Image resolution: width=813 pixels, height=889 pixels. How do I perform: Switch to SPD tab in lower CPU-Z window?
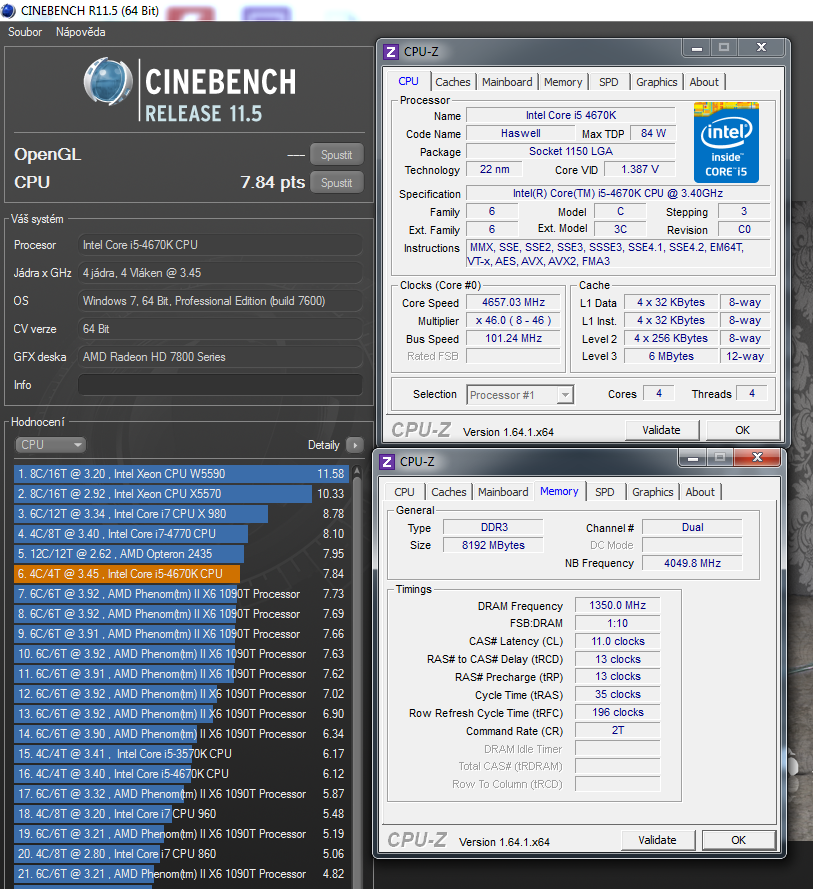pos(604,492)
